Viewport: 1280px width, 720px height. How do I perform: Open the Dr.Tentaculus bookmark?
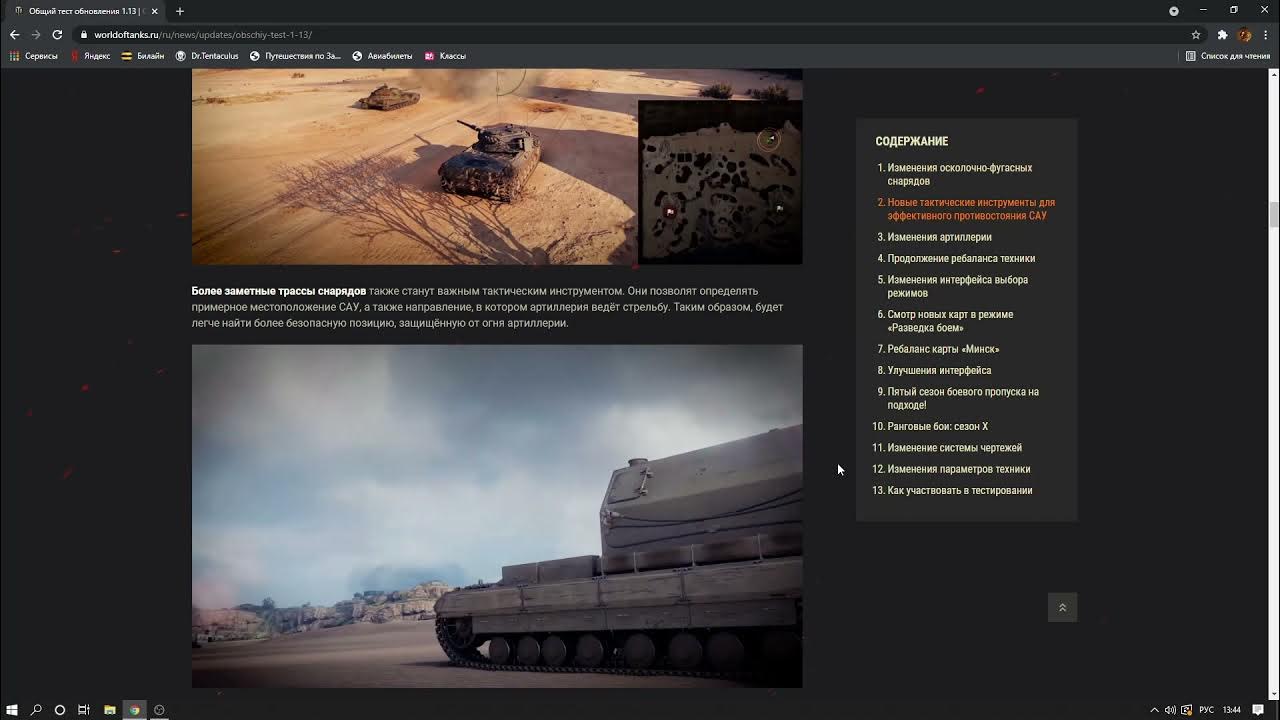click(207, 56)
